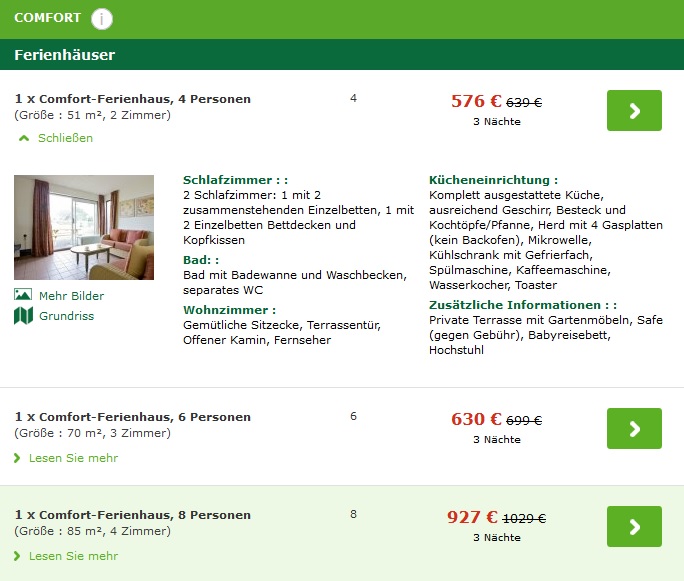Book the 6 Personen house arrow button
Image resolution: width=684 pixels, height=581 pixels.
coord(634,428)
